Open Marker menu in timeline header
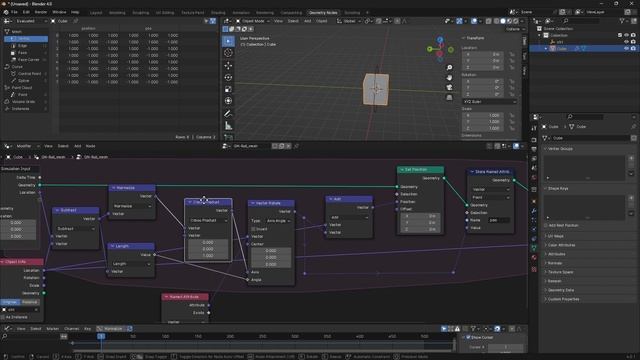640x360 pixels. coord(53,329)
